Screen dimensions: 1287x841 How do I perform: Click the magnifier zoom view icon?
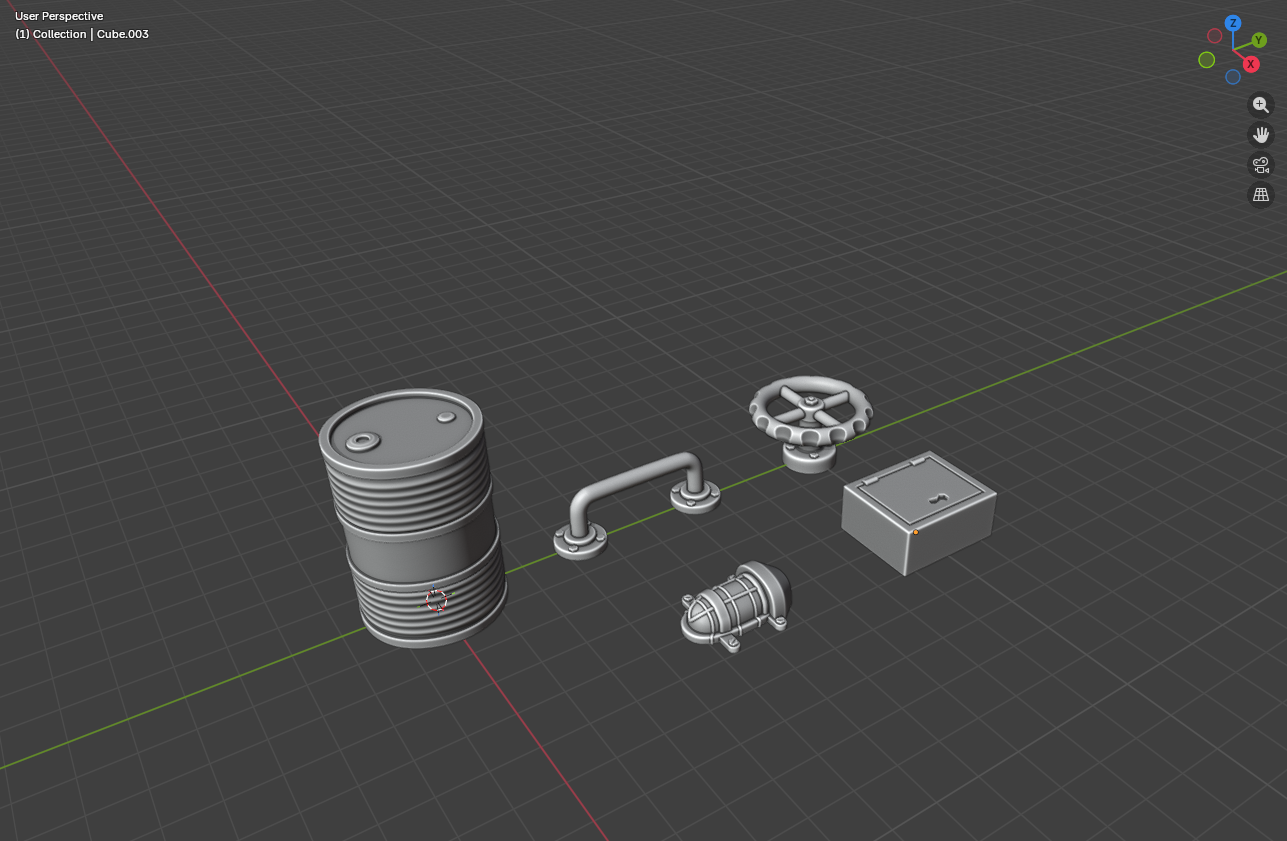1261,105
